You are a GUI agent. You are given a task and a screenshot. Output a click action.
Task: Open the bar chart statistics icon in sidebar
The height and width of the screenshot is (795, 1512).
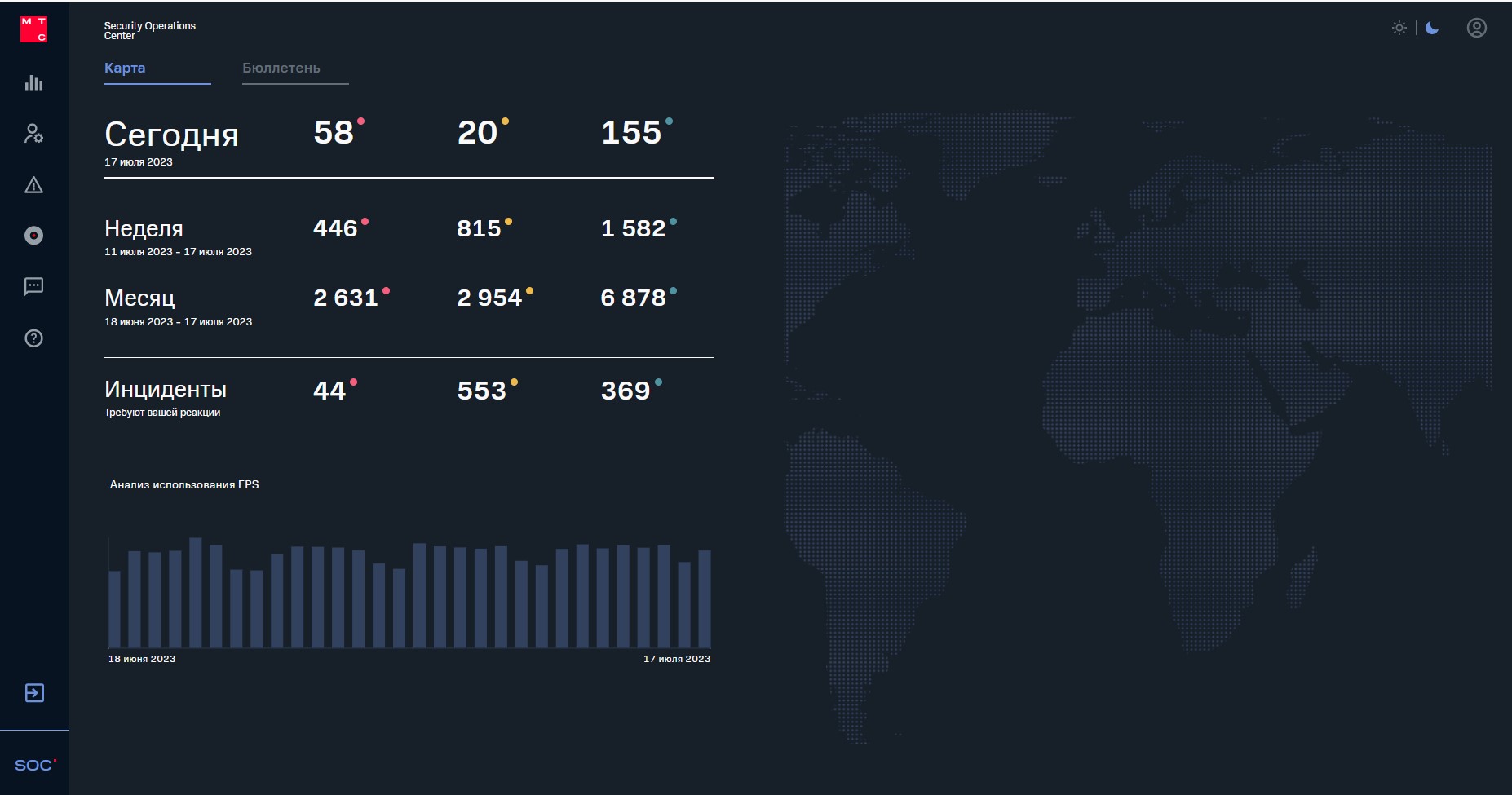(33, 82)
